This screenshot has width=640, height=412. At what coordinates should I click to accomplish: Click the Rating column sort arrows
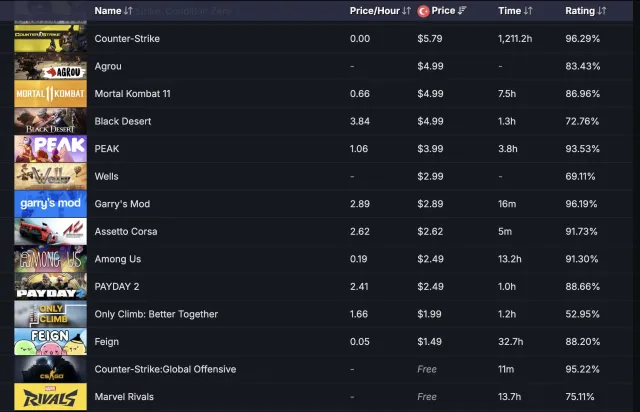coord(602,11)
